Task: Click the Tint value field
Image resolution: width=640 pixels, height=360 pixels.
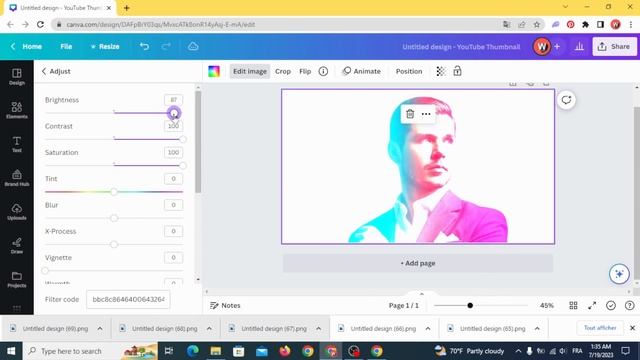Action: pyautogui.click(x=173, y=178)
